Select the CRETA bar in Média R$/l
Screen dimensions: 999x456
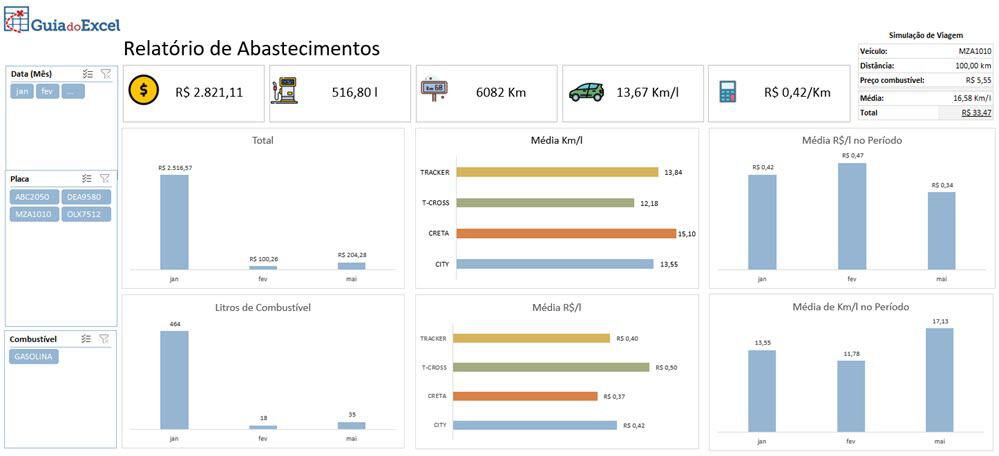click(527, 396)
